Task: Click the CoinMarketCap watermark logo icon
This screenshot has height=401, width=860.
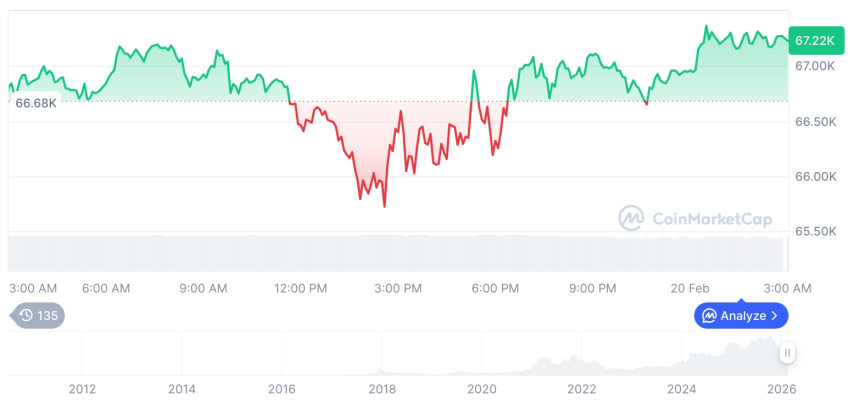Action: click(x=631, y=218)
